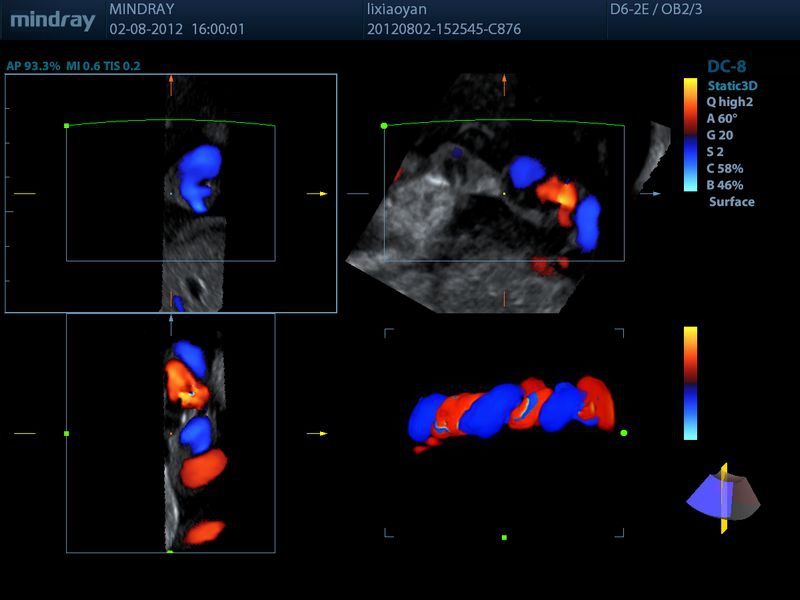
Task: Click green dot on top-right ROI corner
Action: coord(384,126)
